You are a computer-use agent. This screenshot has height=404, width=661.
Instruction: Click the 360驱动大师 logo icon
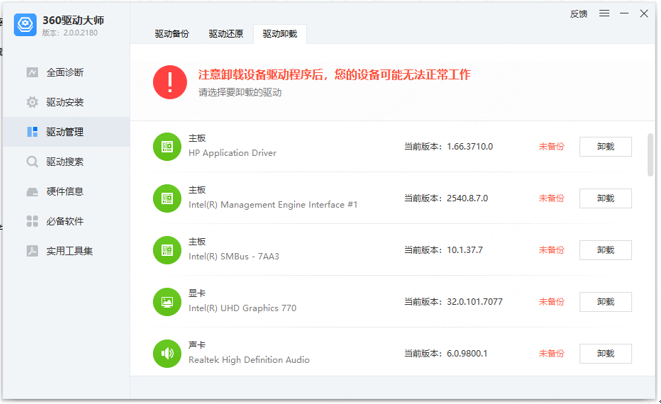25,24
